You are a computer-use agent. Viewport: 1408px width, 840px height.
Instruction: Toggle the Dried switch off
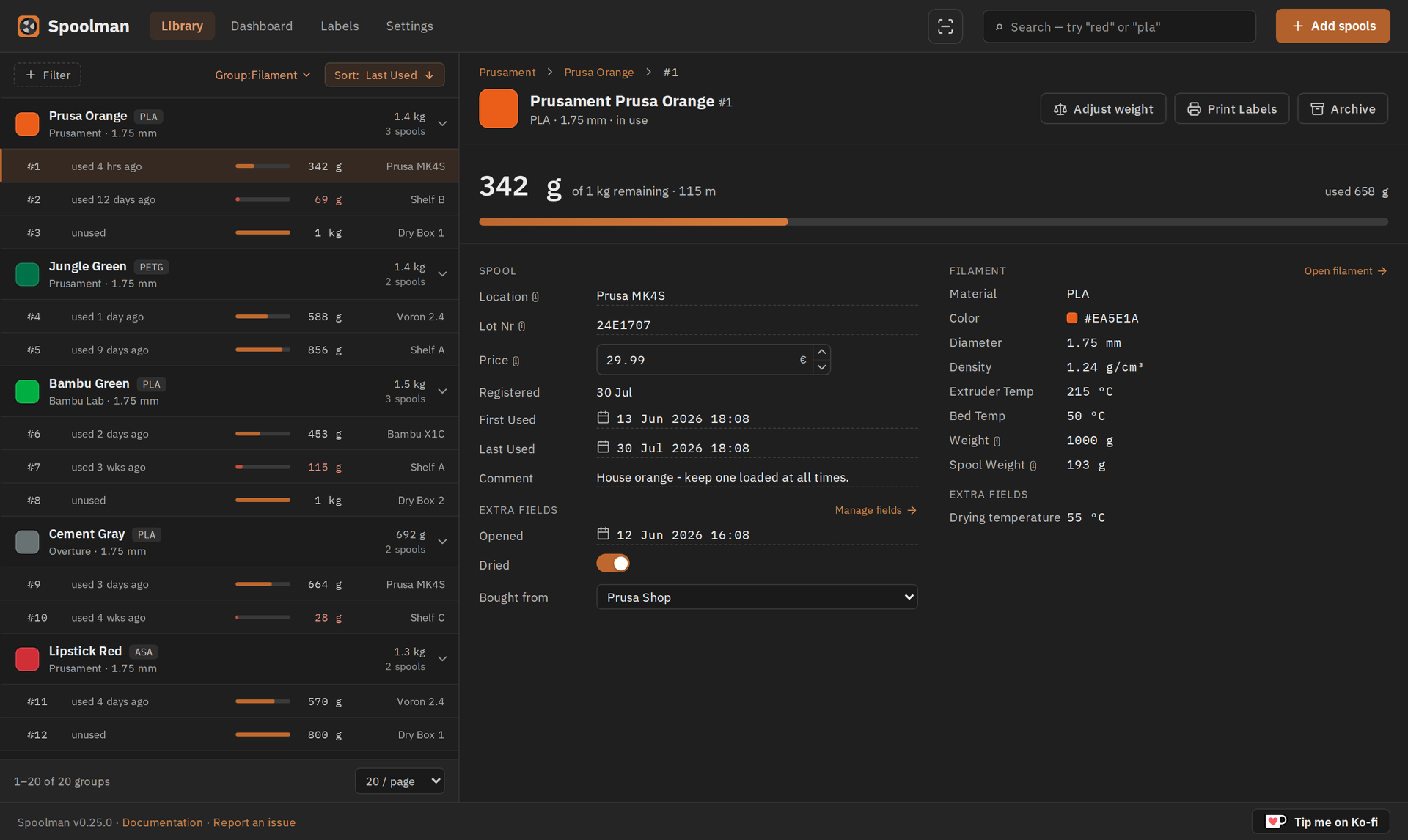point(613,564)
